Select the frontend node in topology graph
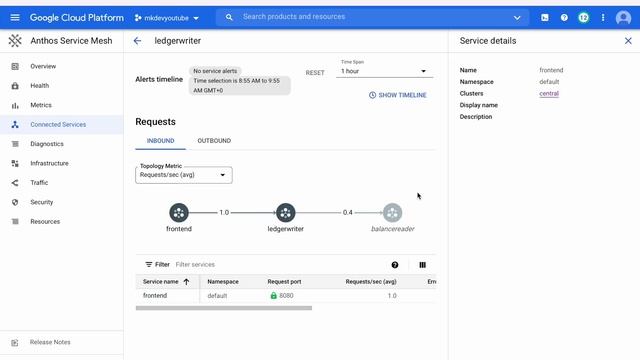 [179, 213]
